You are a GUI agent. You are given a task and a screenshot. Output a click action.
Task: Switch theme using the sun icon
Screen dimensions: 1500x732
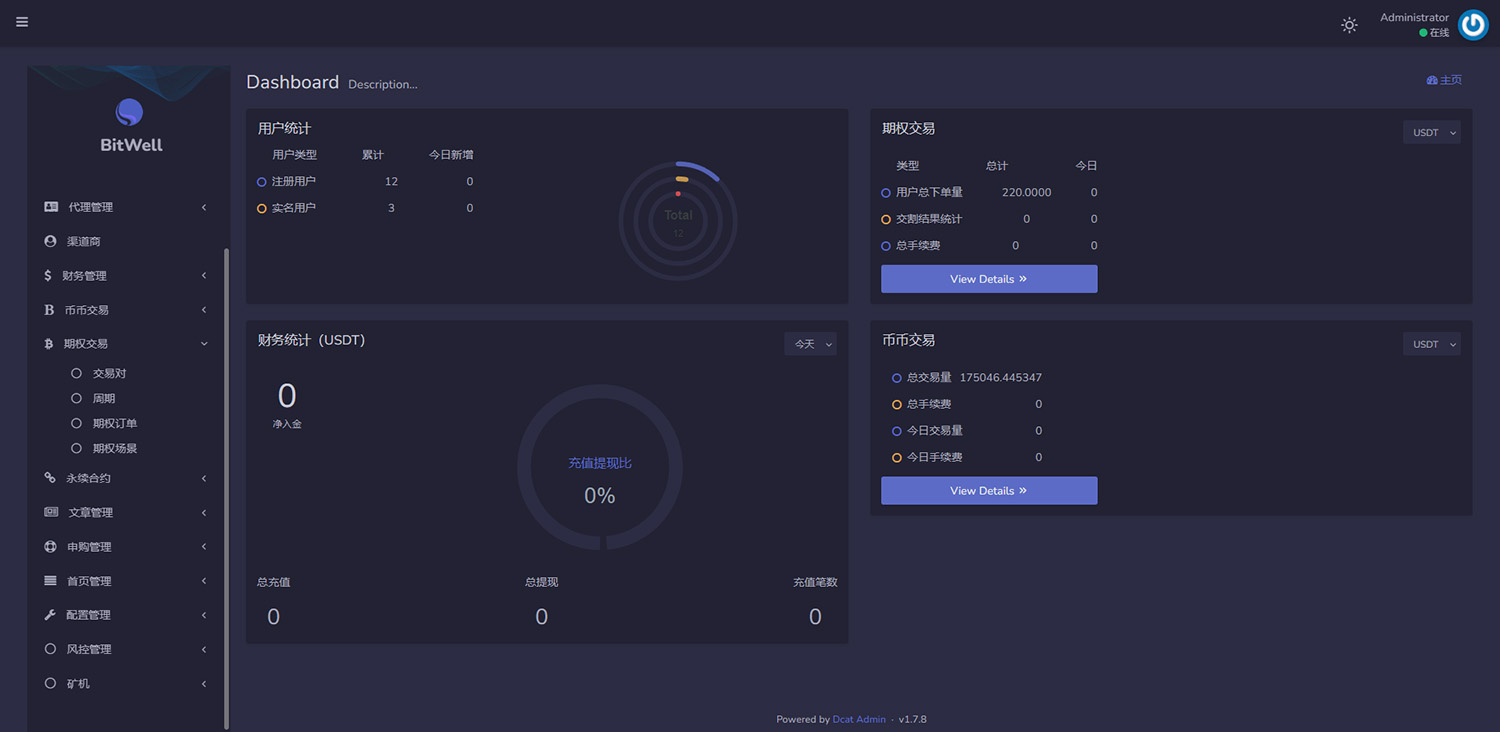pyautogui.click(x=1349, y=25)
